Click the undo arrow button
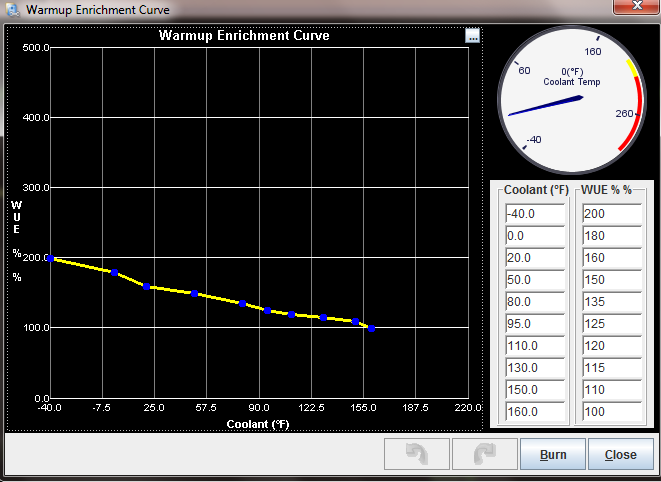Viewport: 661px width, 482px height. (417, 454)
